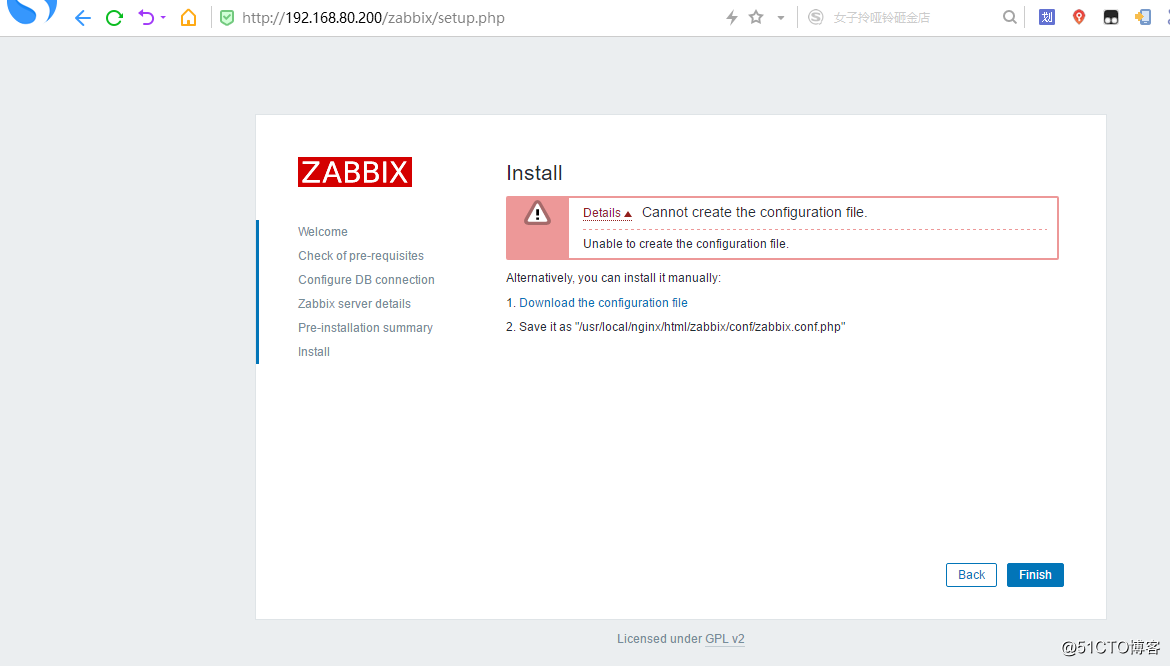Reload the page with the refresh icon
The width and height of the screenshot is (1170, 666).
coord(114,18)
